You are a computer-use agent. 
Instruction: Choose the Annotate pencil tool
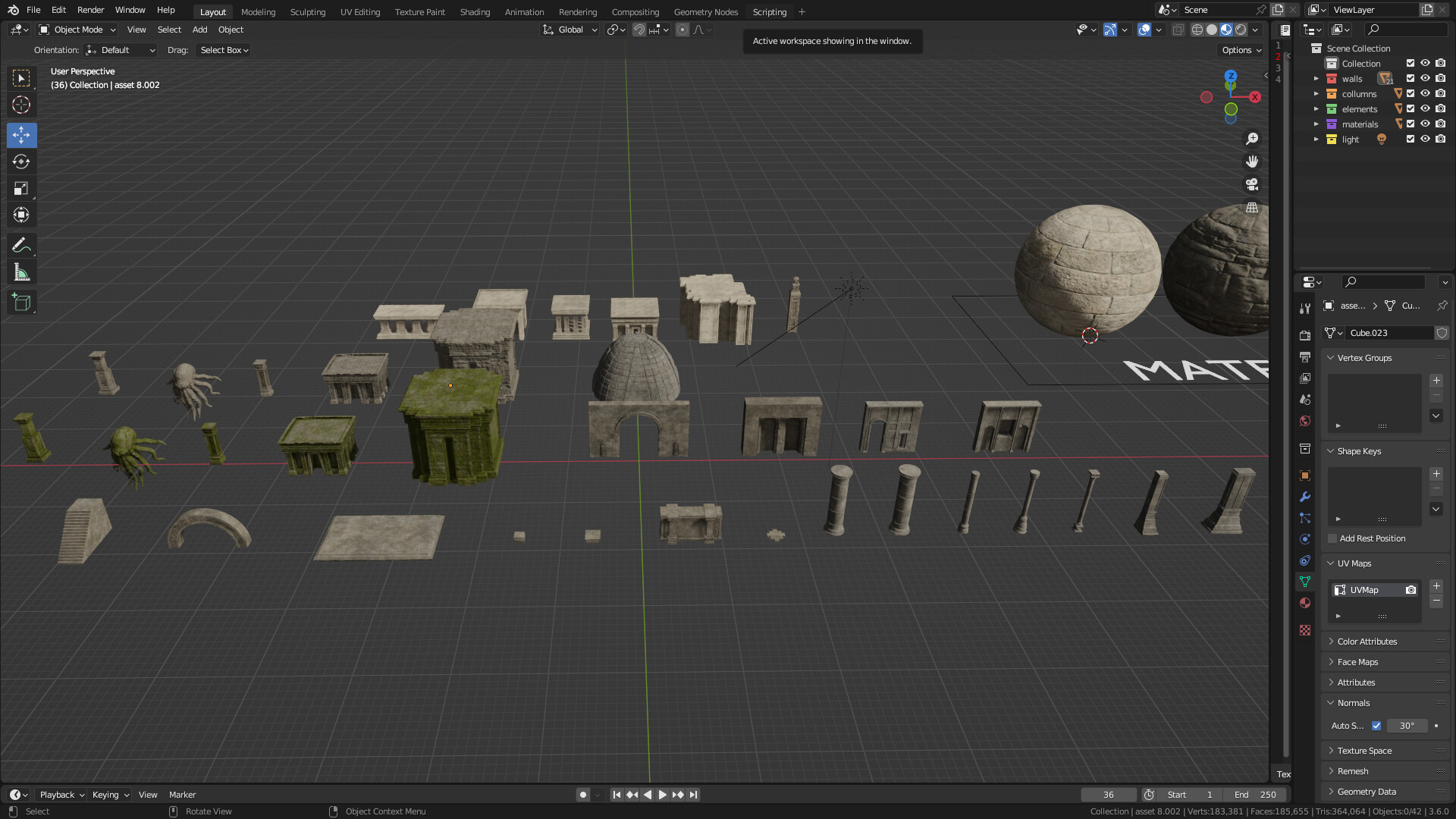tap(21, 245)
